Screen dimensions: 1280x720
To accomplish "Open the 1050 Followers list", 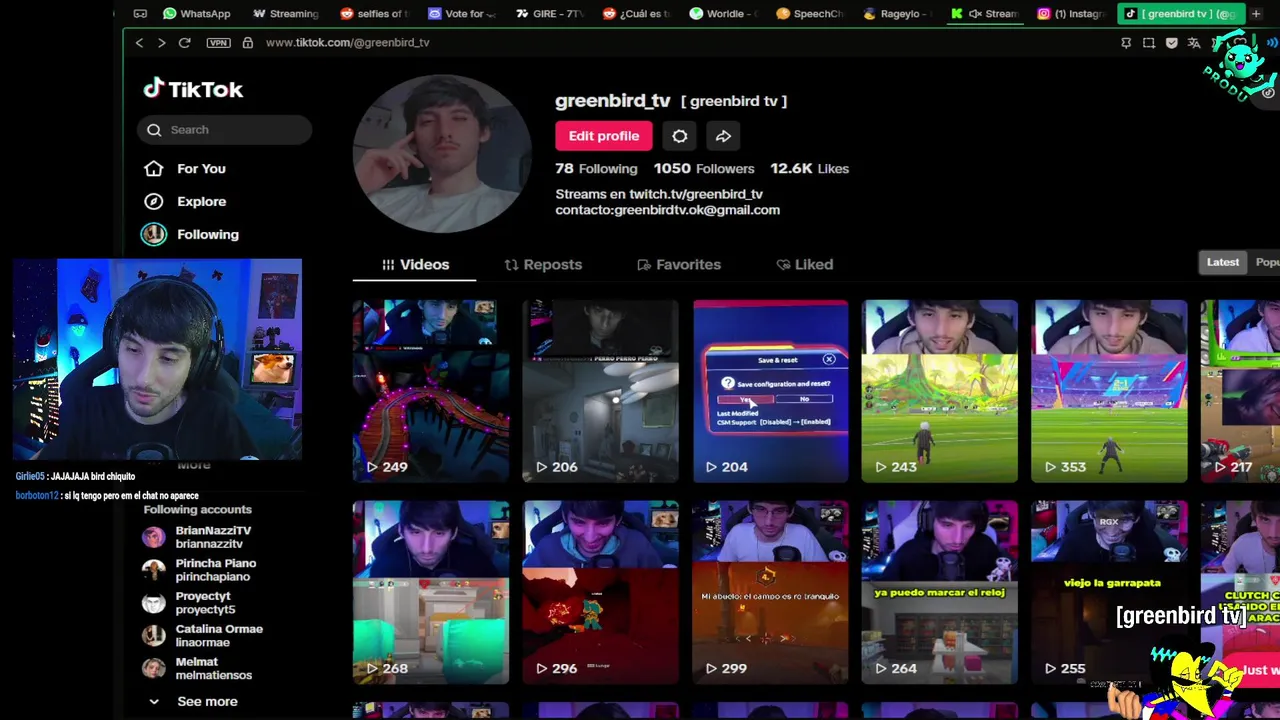I will [704, 169].
